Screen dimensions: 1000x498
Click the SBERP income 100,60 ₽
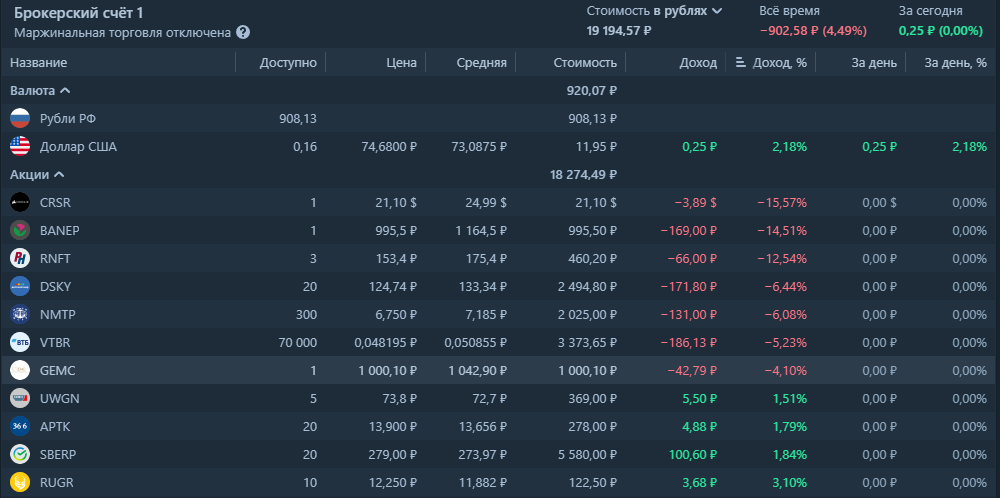(693, 454)
